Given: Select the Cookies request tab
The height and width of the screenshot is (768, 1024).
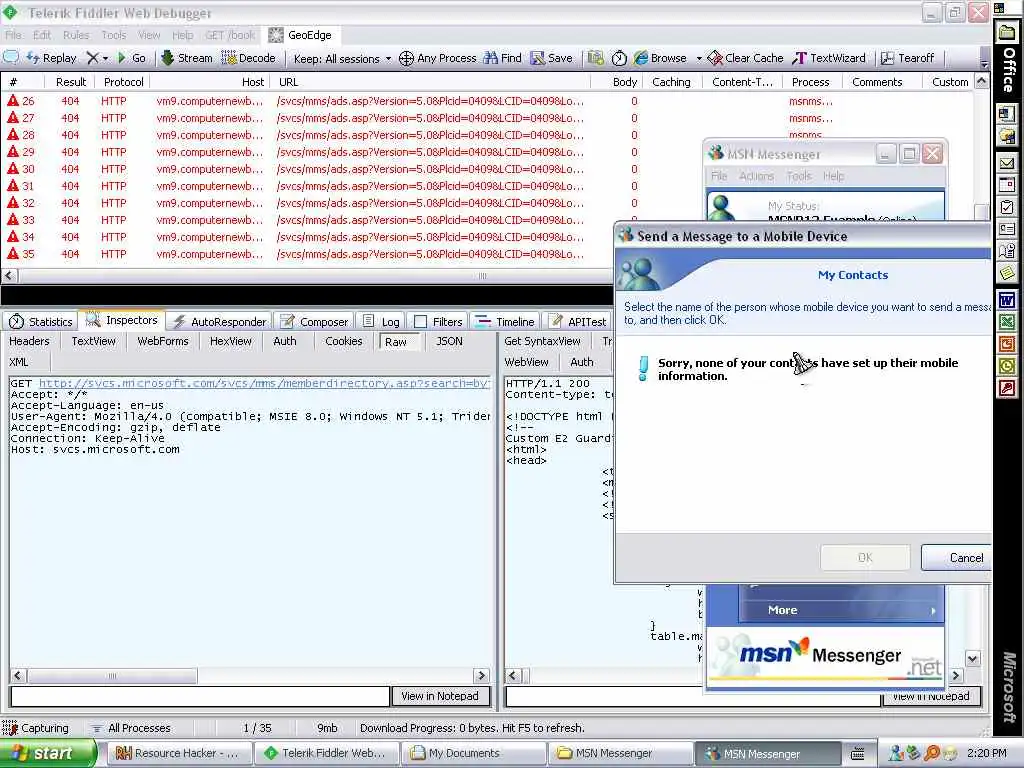Looking at the screenshot, I should click(x=344, y=341).
